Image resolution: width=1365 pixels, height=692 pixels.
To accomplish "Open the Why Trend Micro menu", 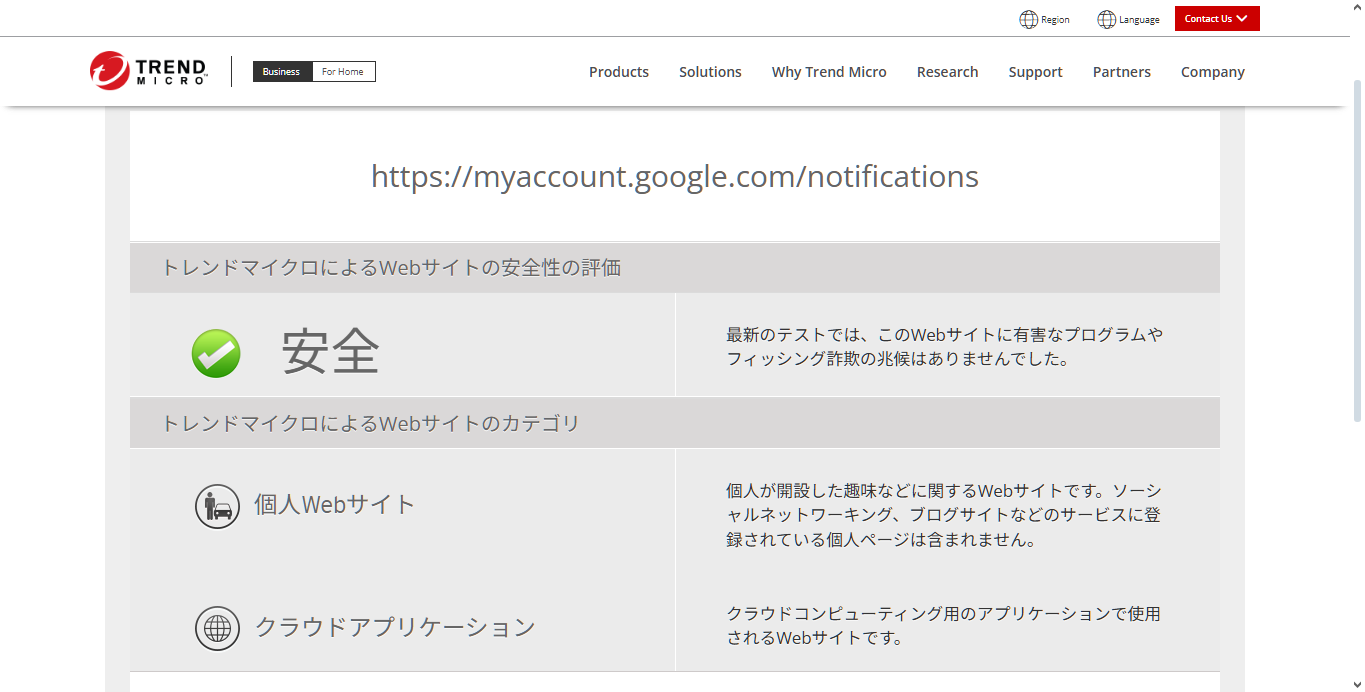I will (x=828, y=72).
